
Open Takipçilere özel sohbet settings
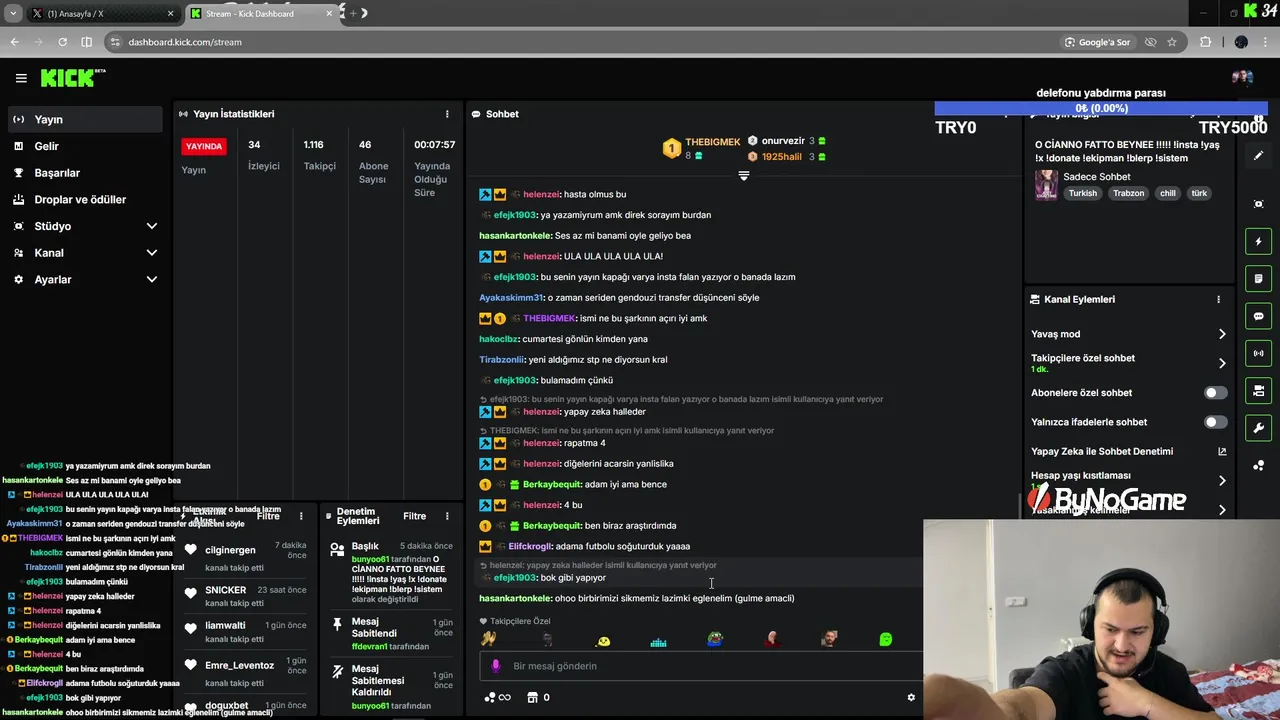(x=1128, y=363)
